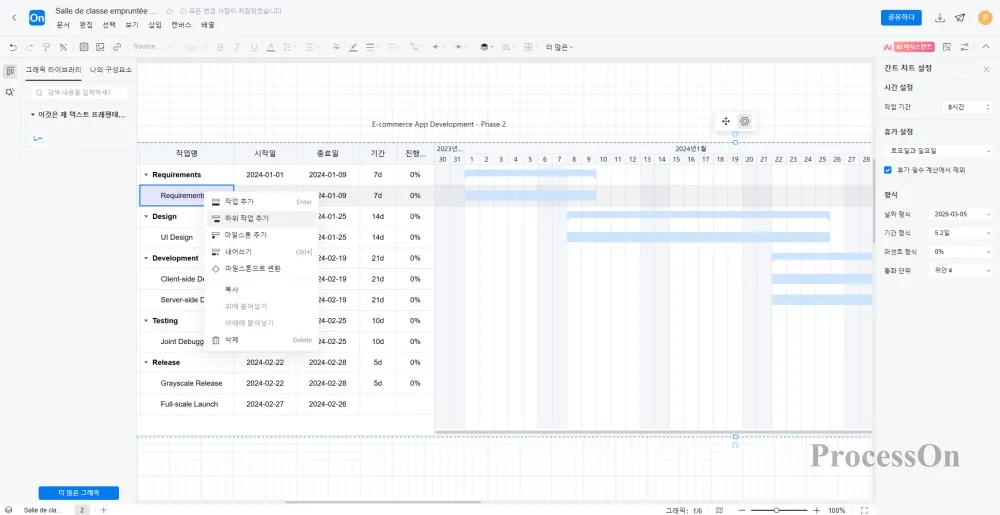Click the insert link toolbar icon
Viewport: 1000px width, 515px height.
coord(117,47)
